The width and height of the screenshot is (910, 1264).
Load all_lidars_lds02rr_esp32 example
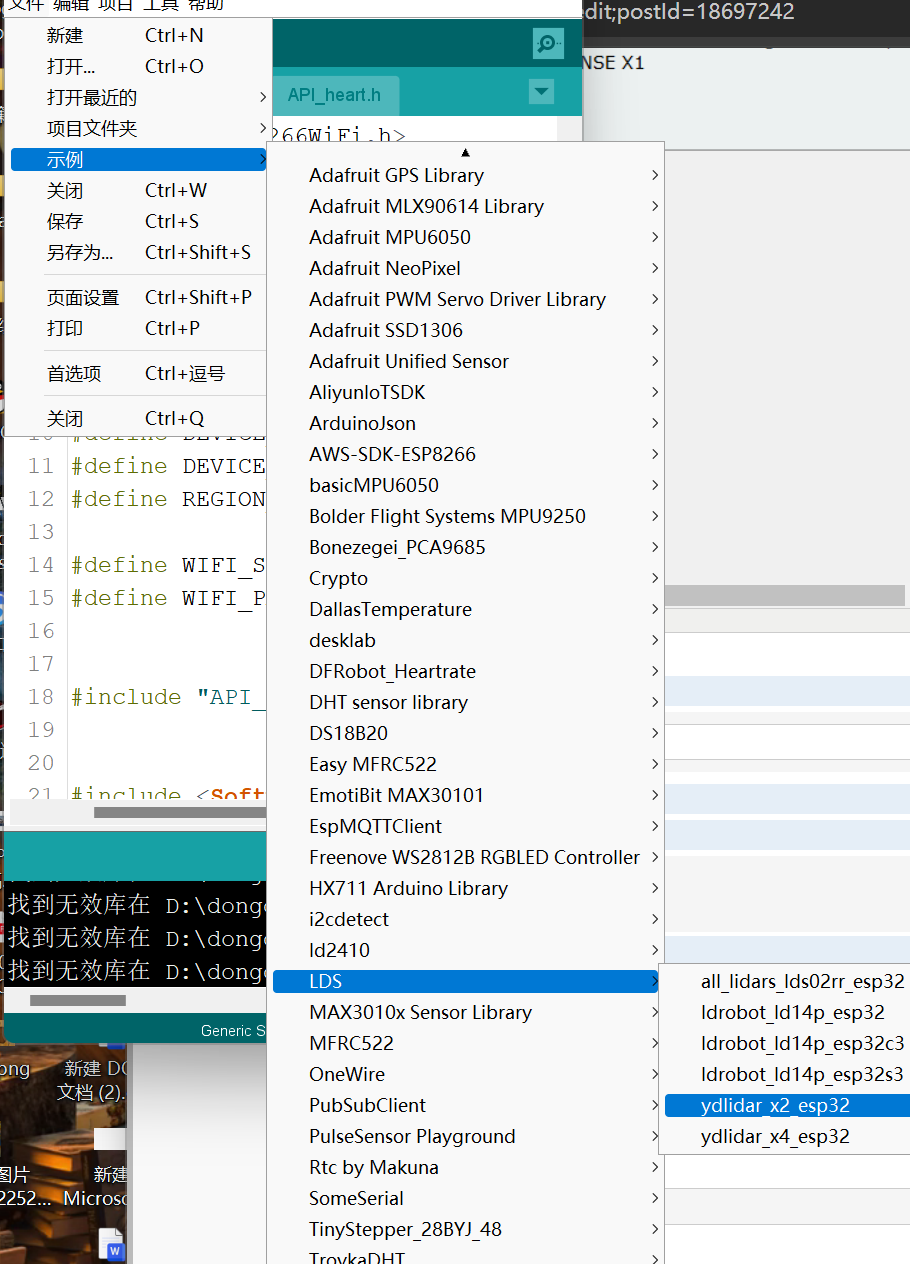(x=787, y=982)
